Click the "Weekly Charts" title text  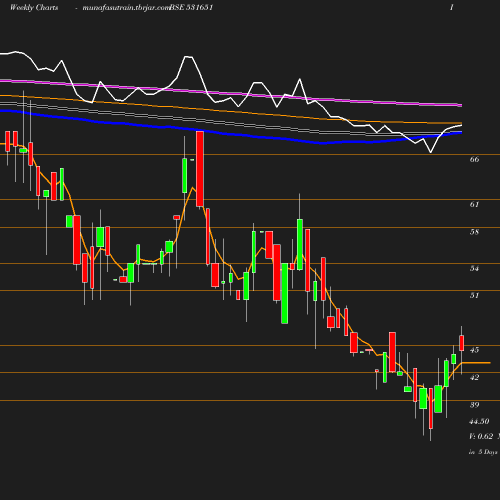[x=34, y=7]
